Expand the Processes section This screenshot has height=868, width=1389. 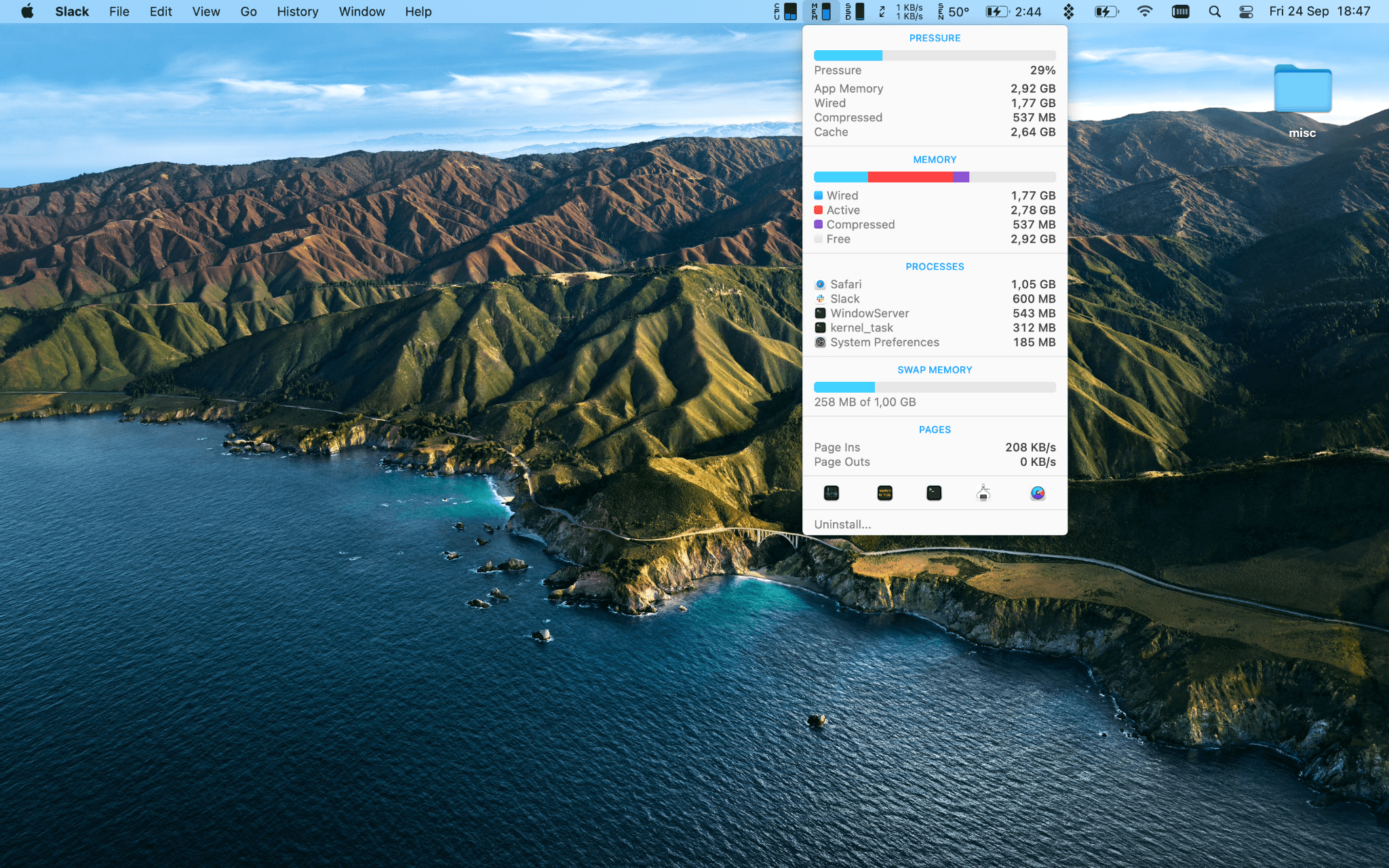[x=934, y=266]
